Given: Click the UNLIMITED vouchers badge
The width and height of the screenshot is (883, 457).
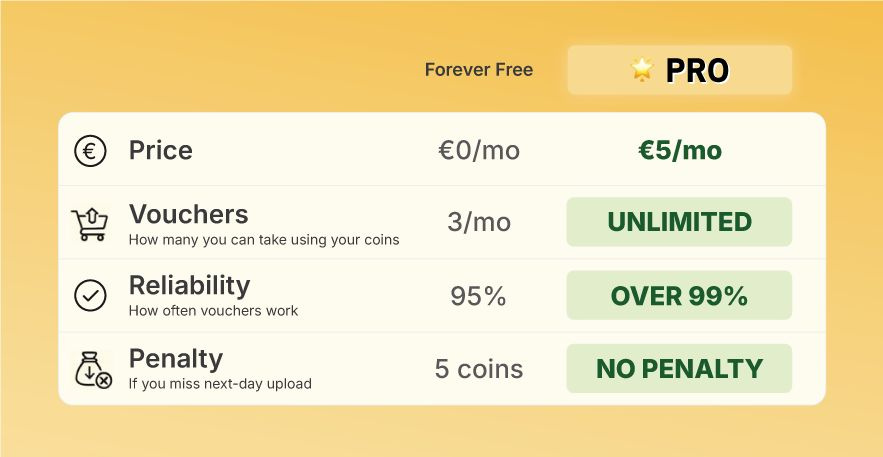Looking at the screenshot, I should point(679,222).
